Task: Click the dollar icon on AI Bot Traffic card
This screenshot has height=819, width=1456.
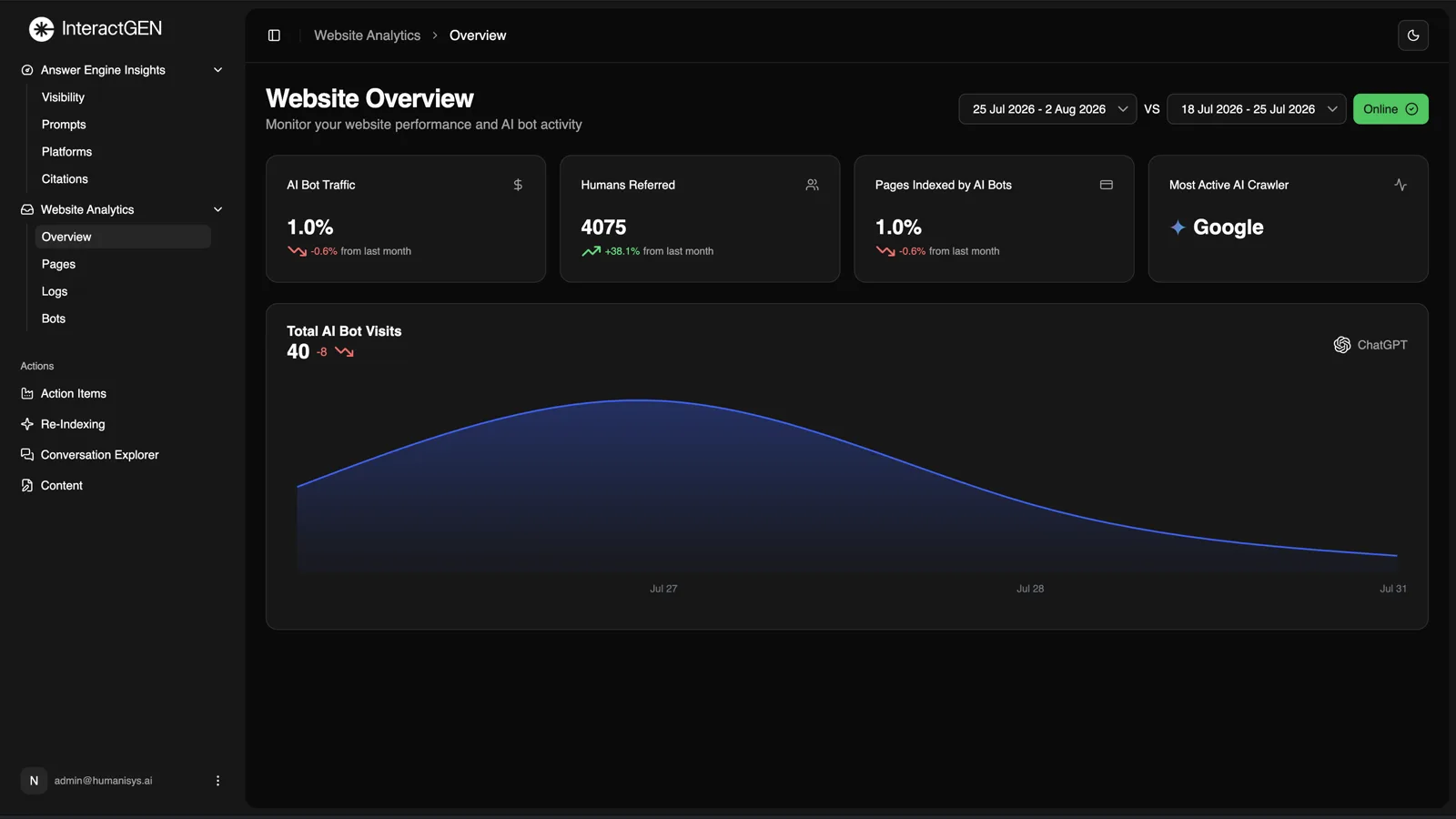Action: [518, 185]
